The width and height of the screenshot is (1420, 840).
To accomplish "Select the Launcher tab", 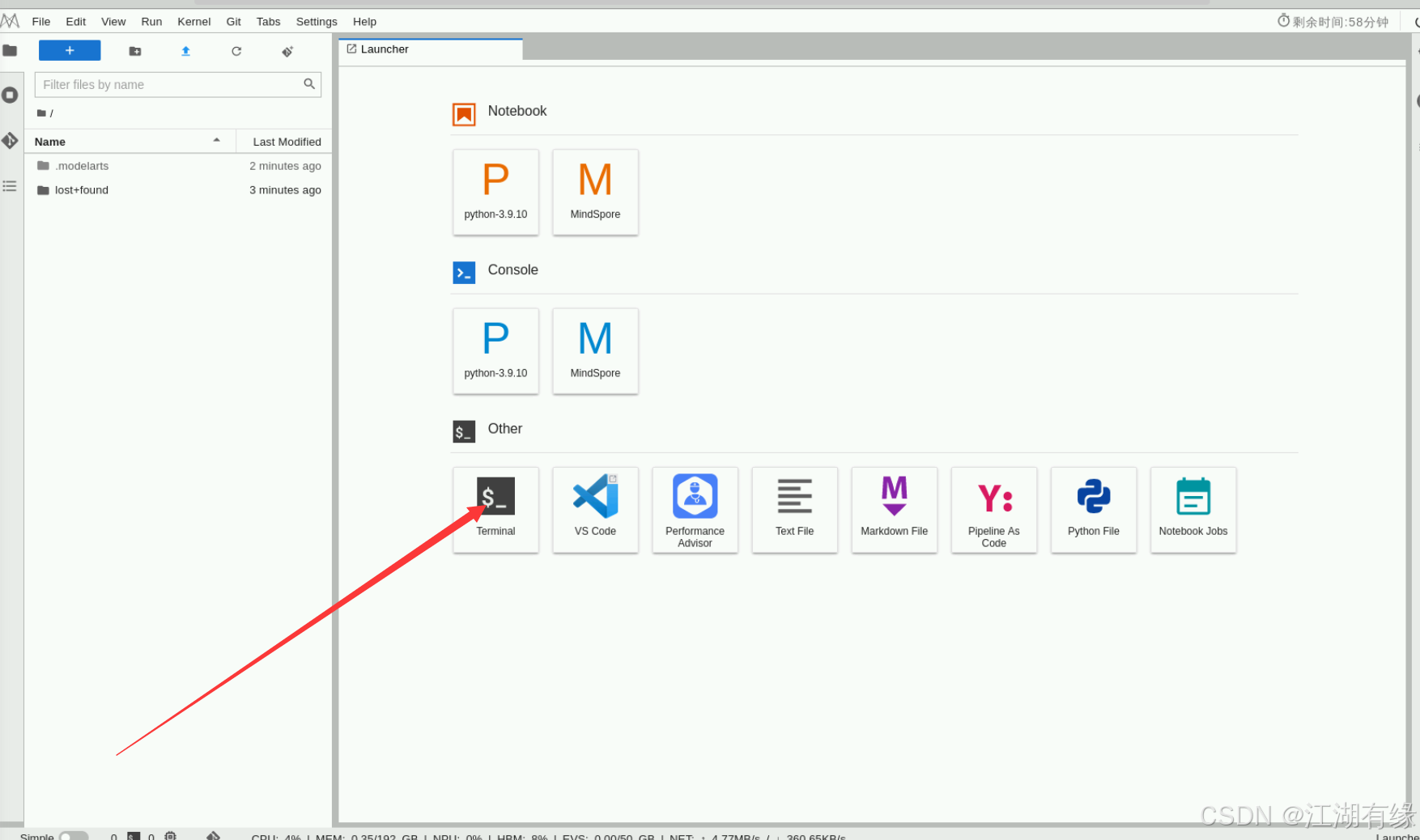I will 431,49.
